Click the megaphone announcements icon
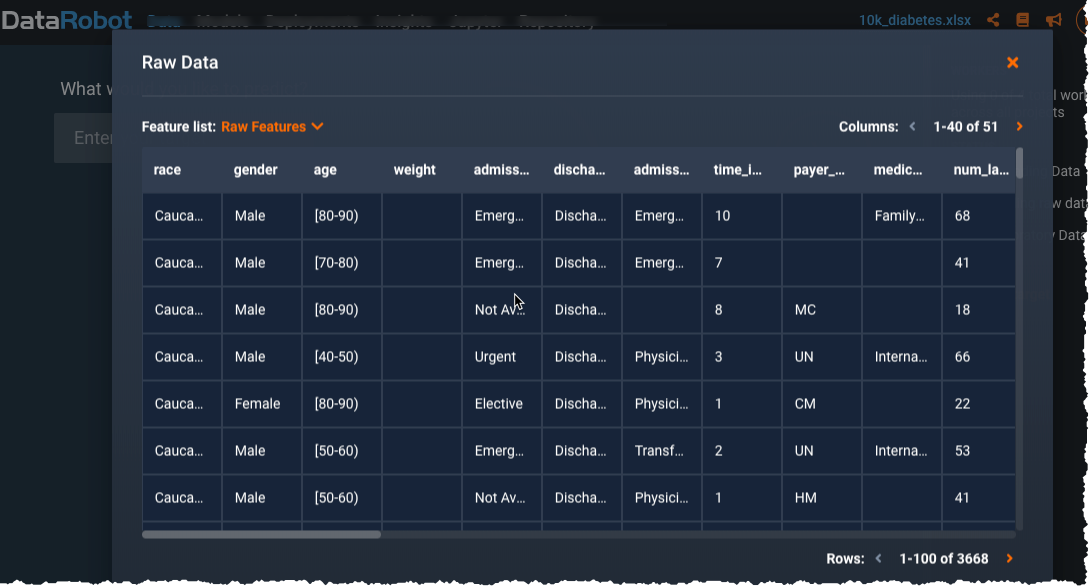This screenshot has height=586, width=1089. tap(1053, 20)
